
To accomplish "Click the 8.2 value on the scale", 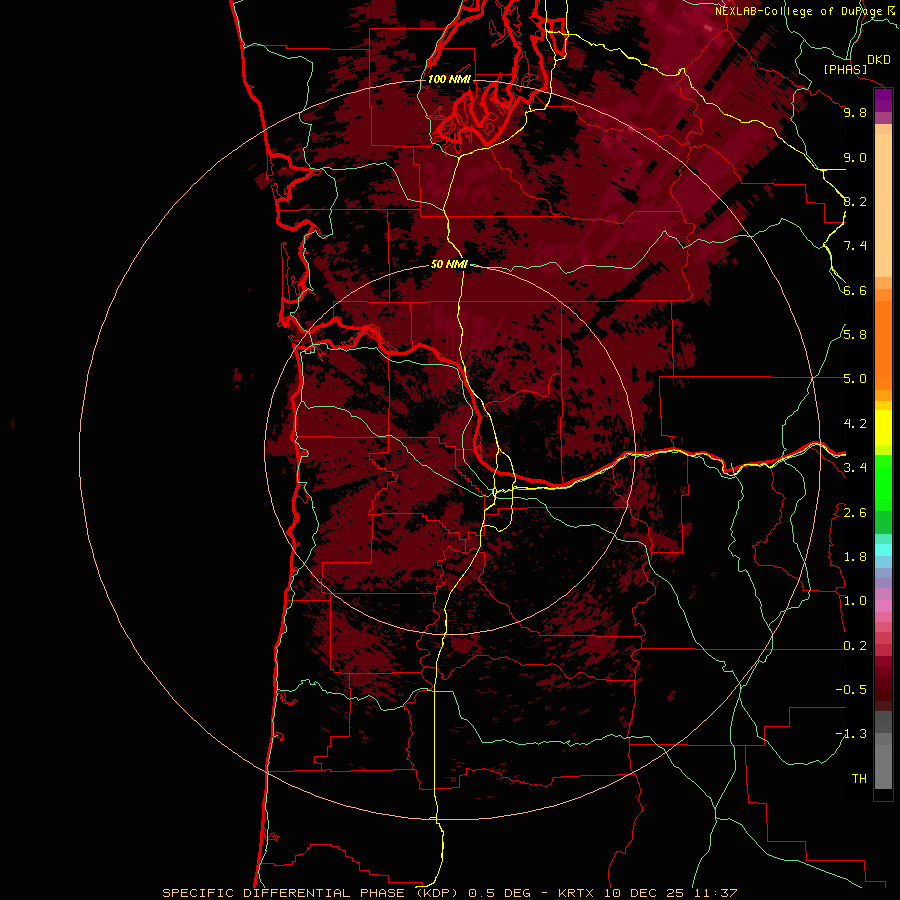I will (x=855, y=201).
